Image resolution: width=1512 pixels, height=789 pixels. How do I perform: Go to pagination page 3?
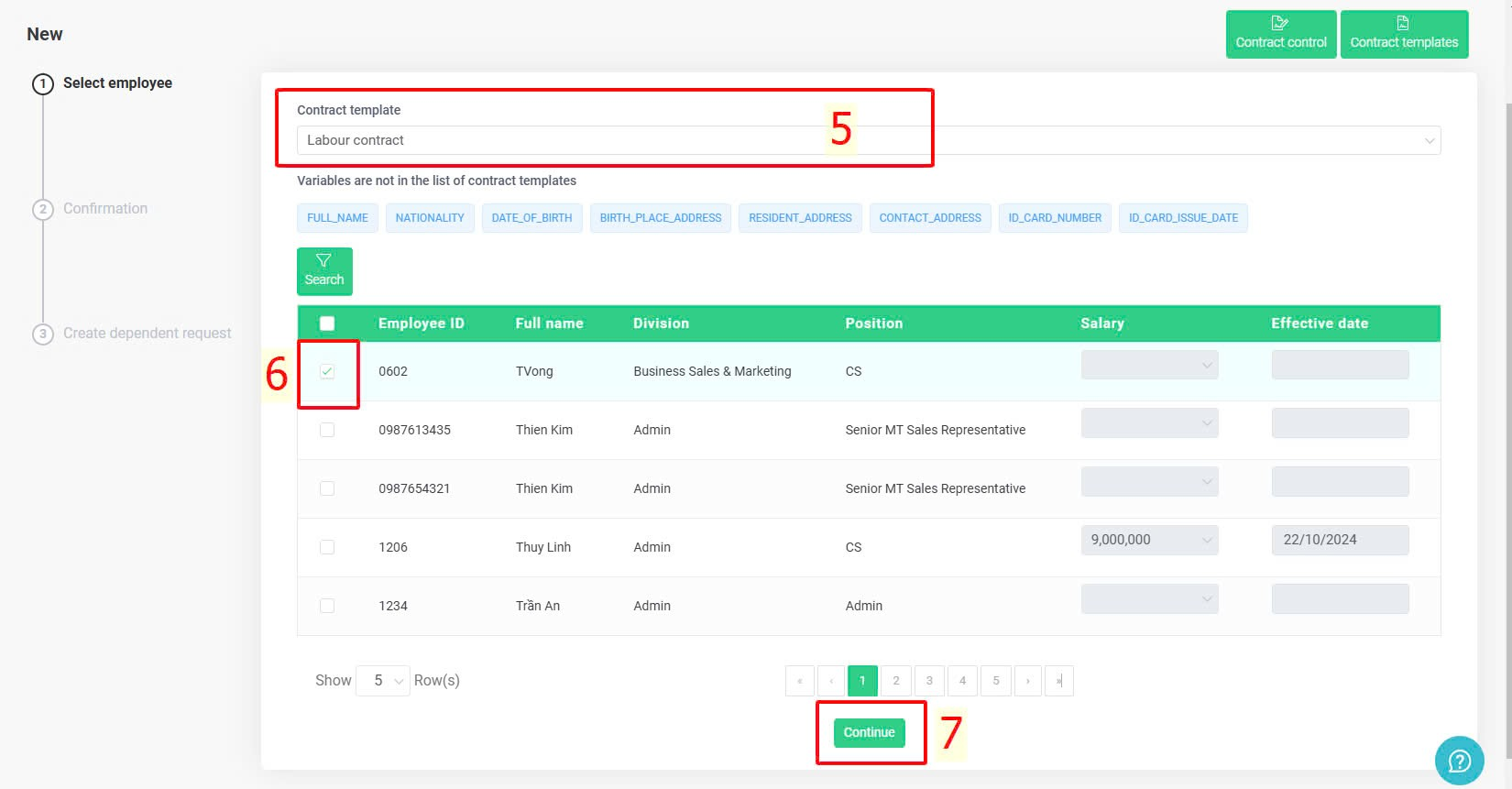coord(929,681)
